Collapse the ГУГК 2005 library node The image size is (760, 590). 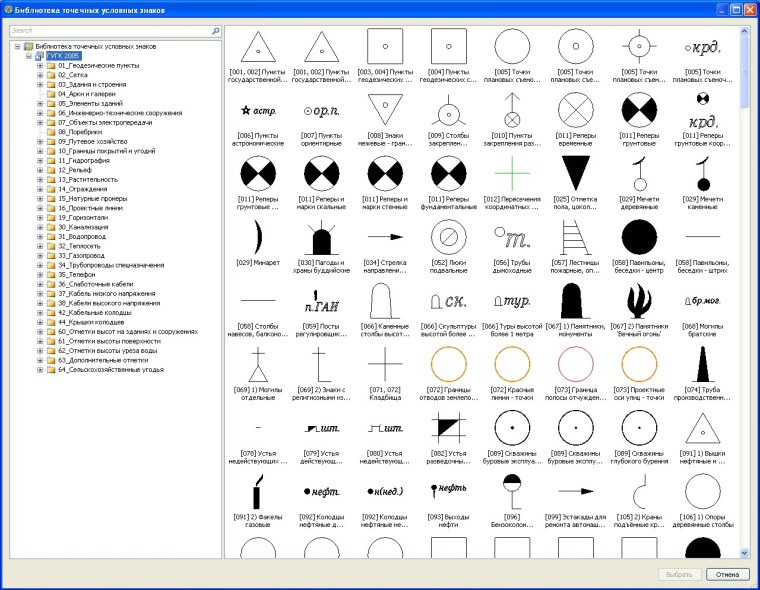click(28, 56)
